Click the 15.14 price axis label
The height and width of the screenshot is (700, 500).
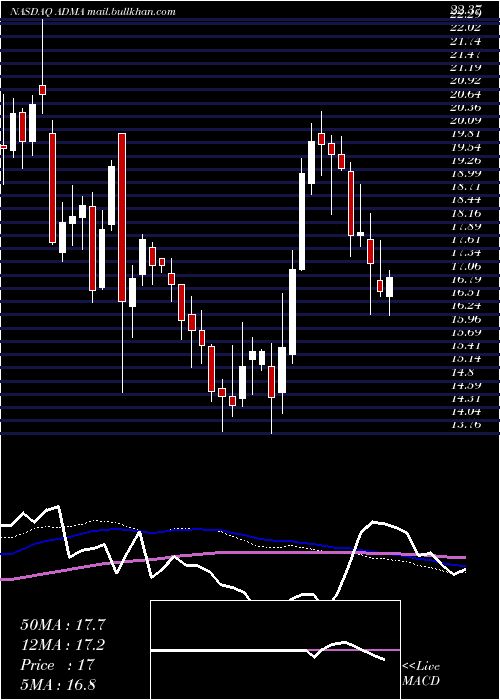466,358
